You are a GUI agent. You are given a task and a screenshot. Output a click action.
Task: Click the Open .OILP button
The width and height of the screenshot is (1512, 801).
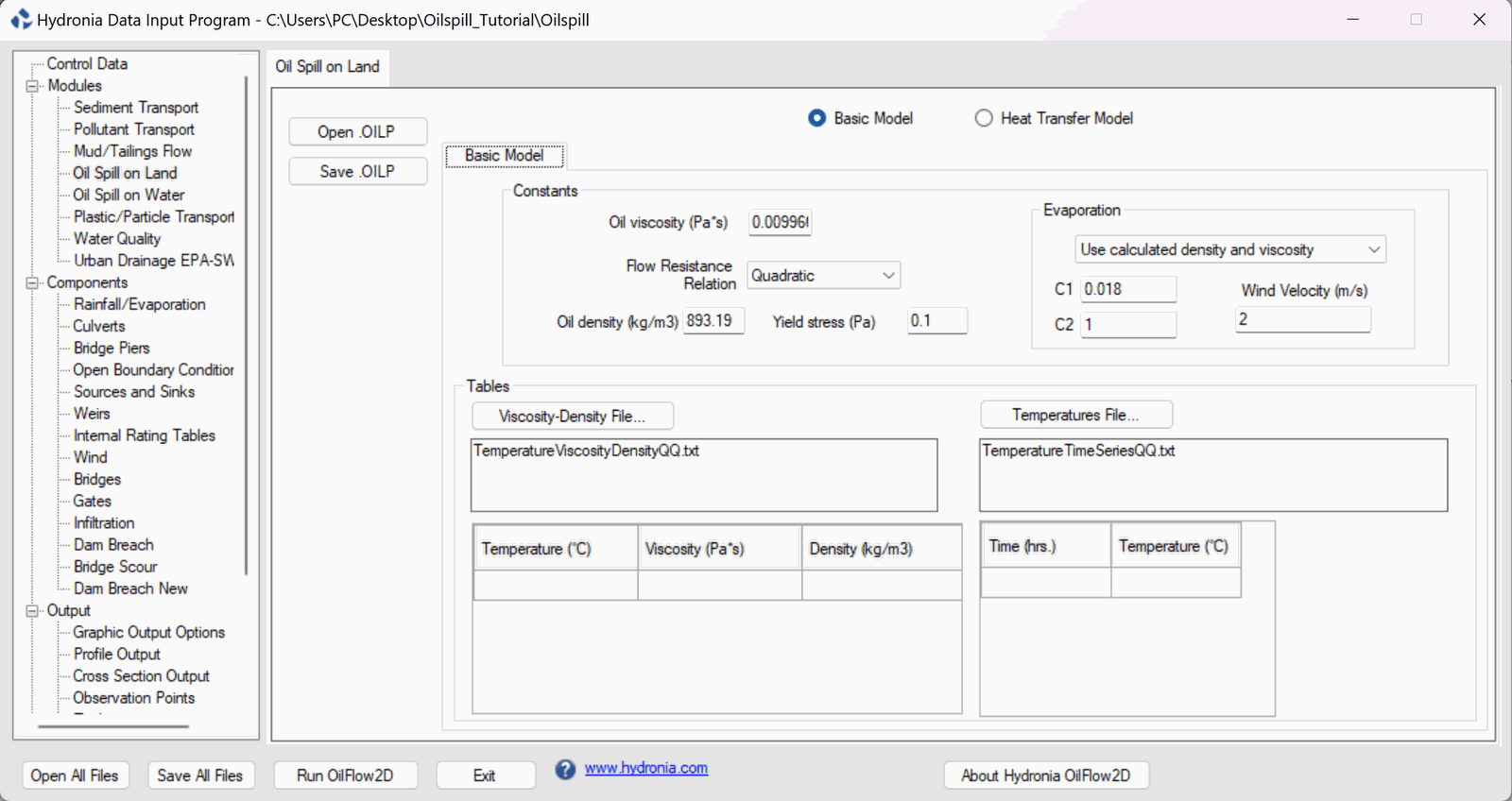click(357, 131)
